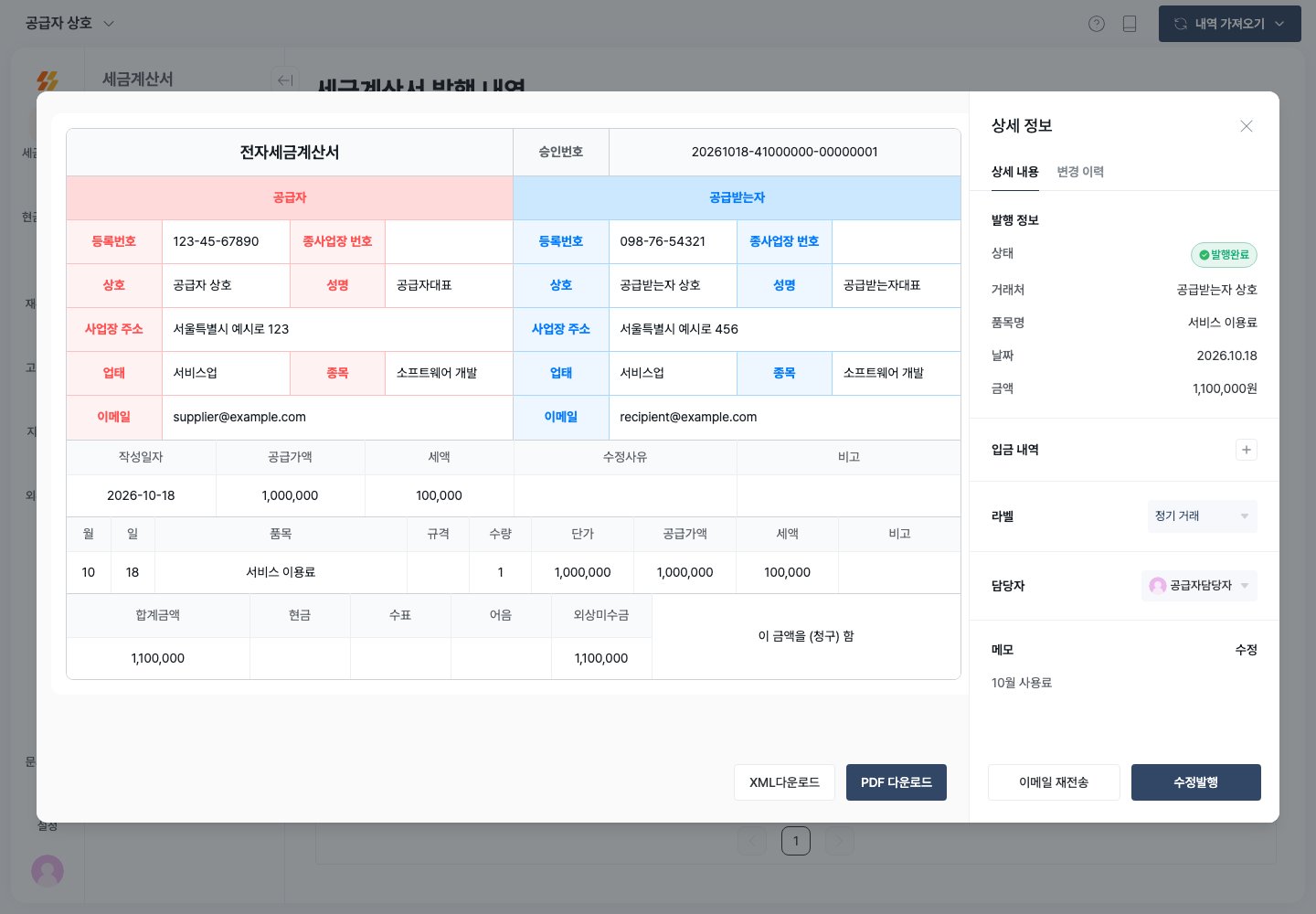1316x914 pixels.
Task: Expand the 공급자 상호 company switcher
Action: click(69, 24)
